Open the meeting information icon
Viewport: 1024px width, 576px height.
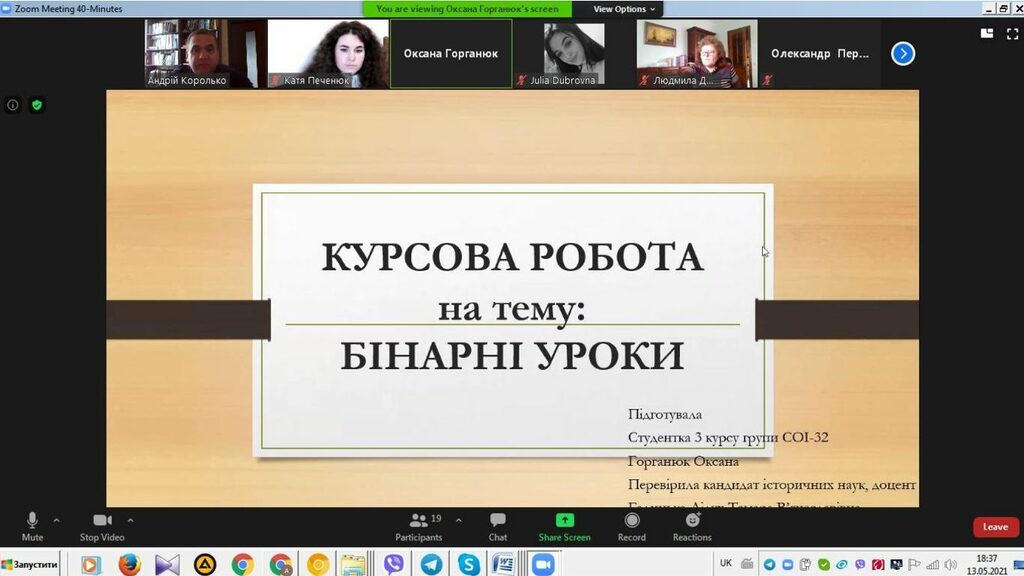coord(13,104)
